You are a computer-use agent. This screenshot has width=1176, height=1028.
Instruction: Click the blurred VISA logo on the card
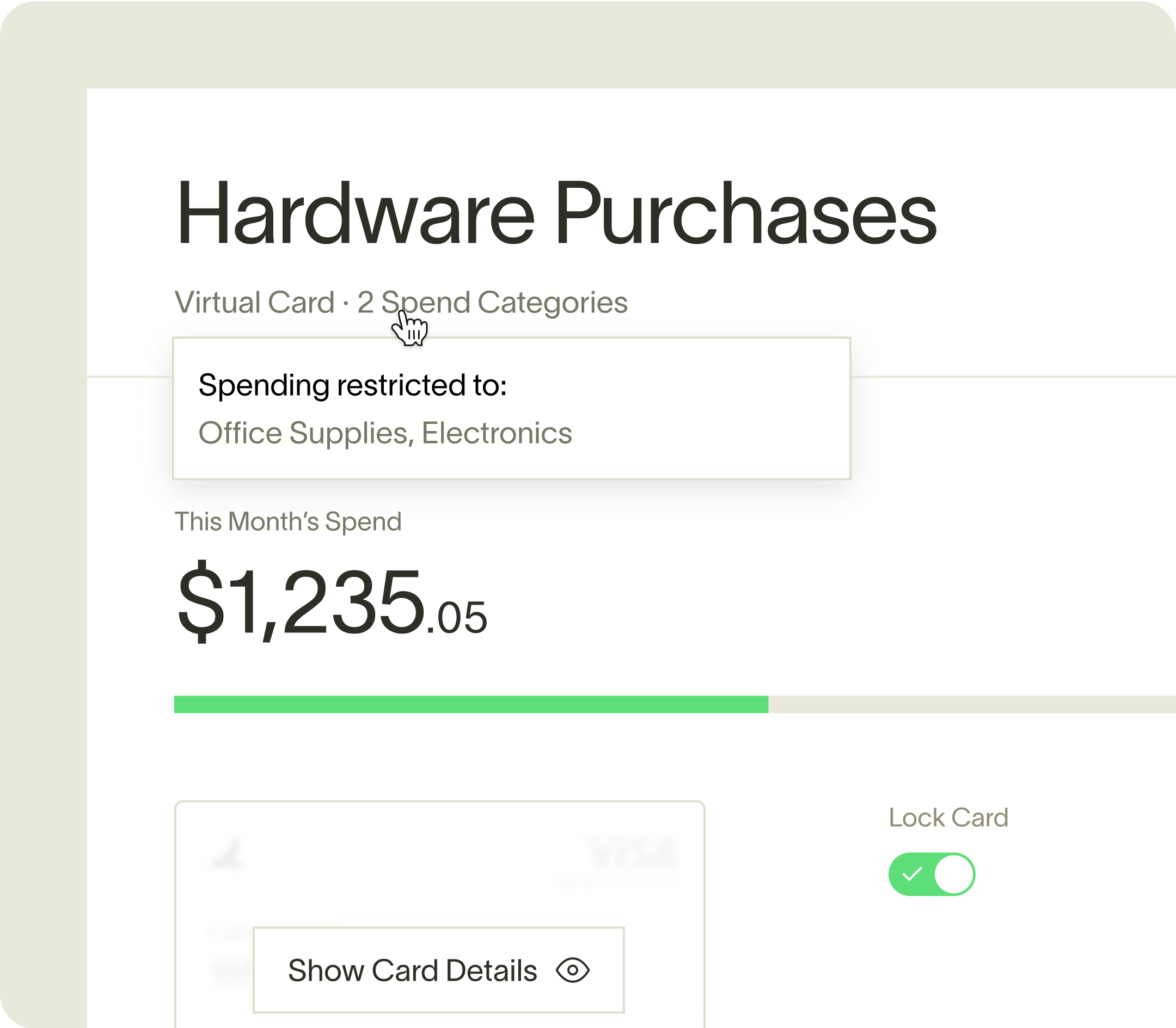pyautogui.click(x=633, y=853)
